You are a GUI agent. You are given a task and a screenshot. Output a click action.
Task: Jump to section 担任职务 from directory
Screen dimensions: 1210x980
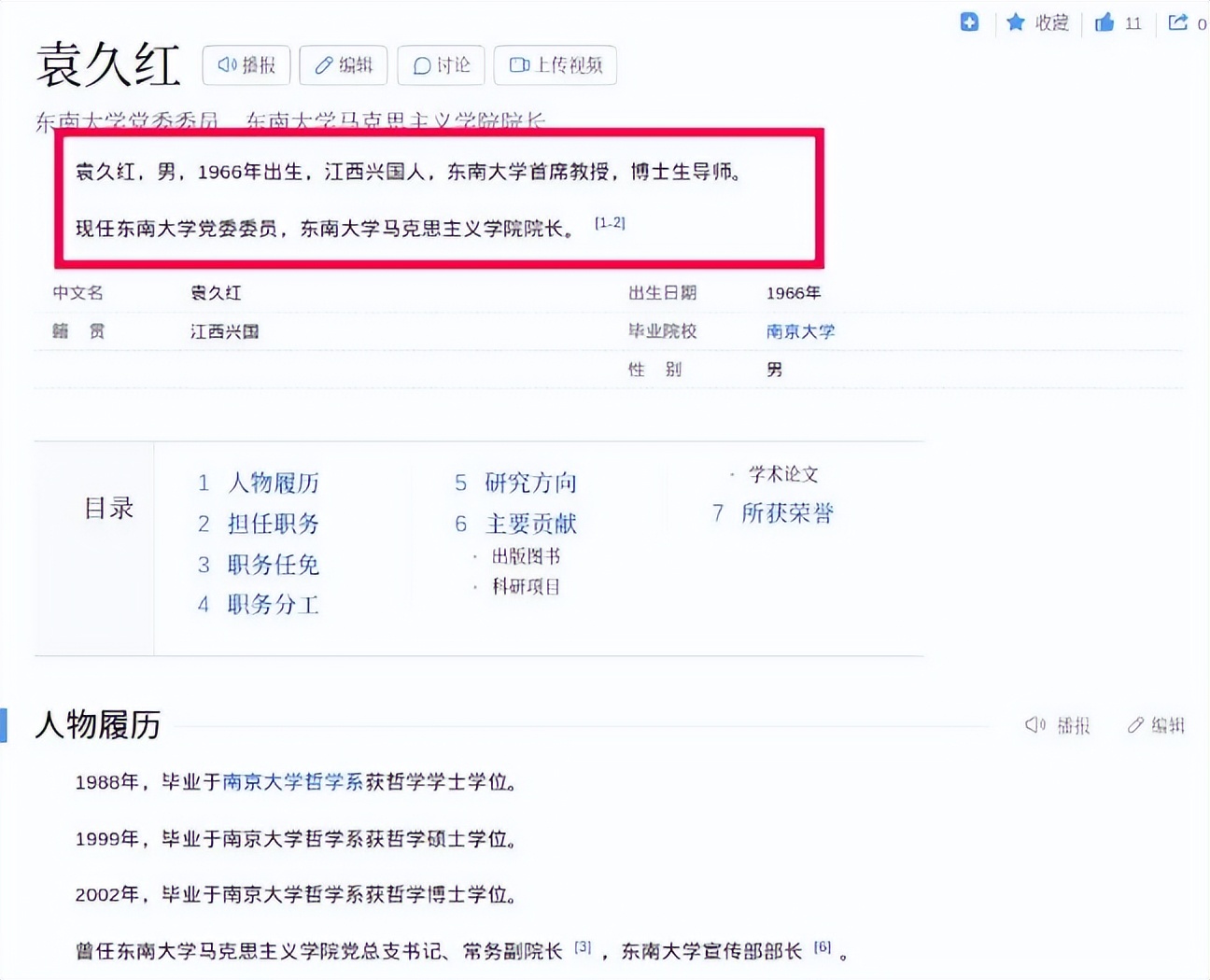[x=273, y=524]
